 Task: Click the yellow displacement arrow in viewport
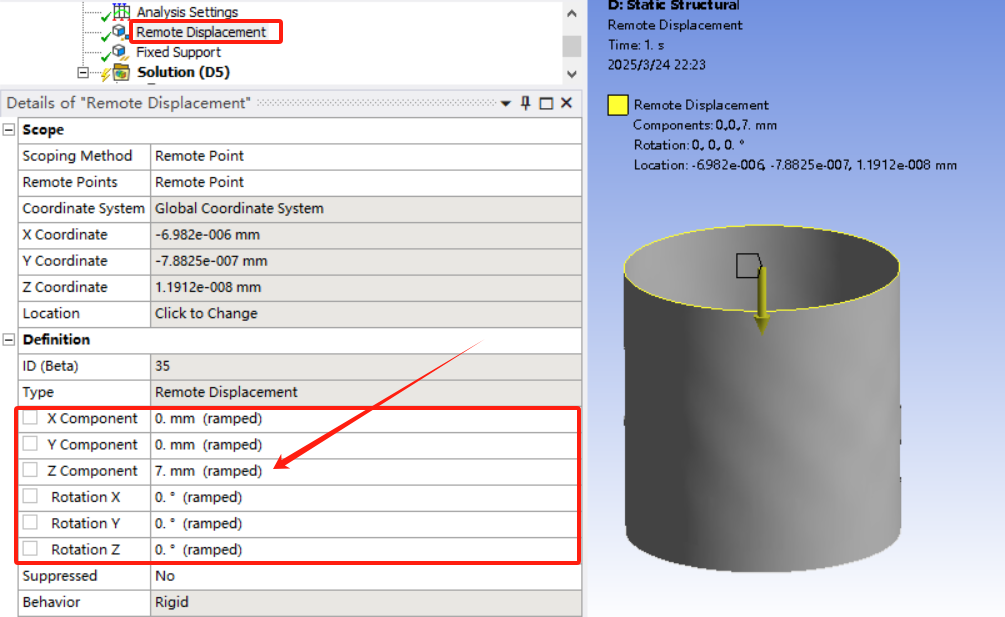tap(761, 300)
